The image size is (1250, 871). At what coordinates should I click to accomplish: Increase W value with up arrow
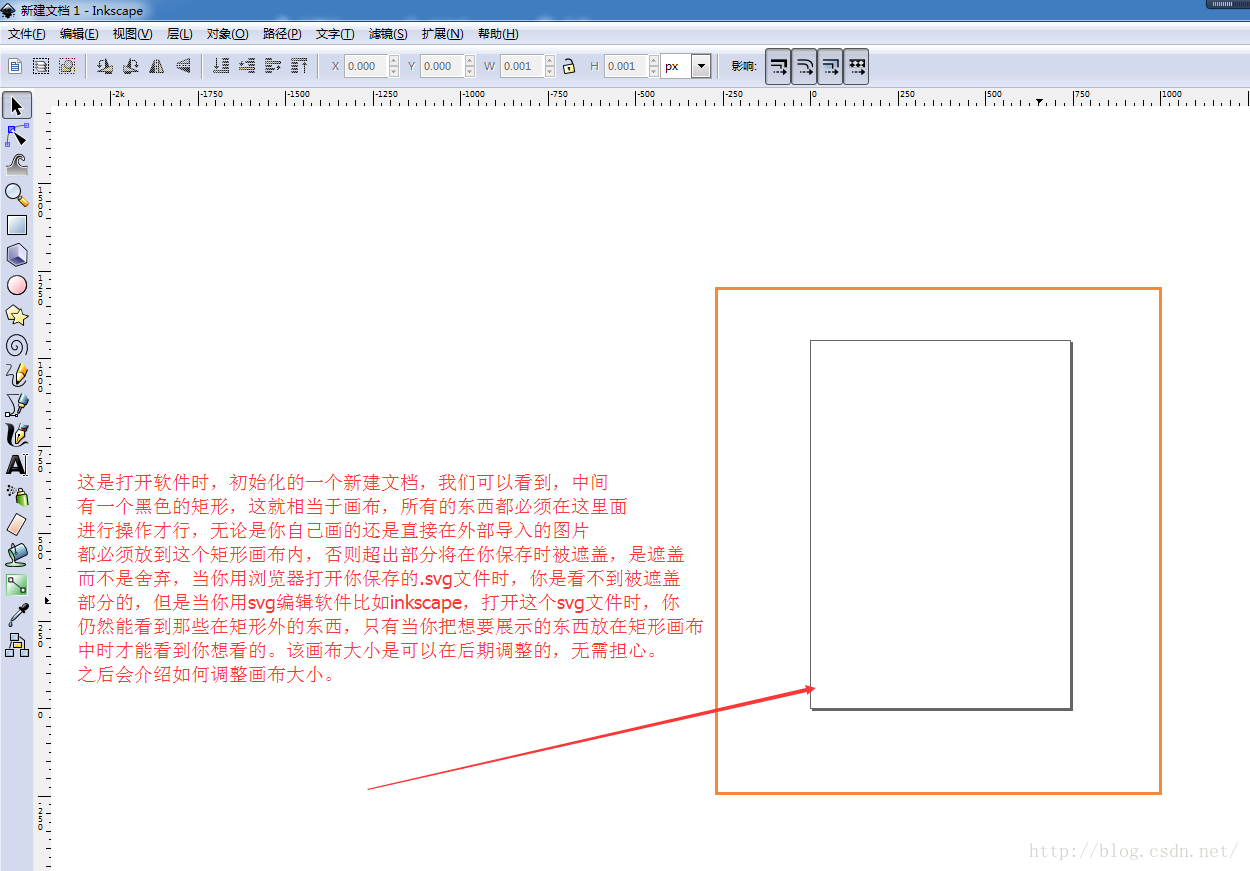550,61
